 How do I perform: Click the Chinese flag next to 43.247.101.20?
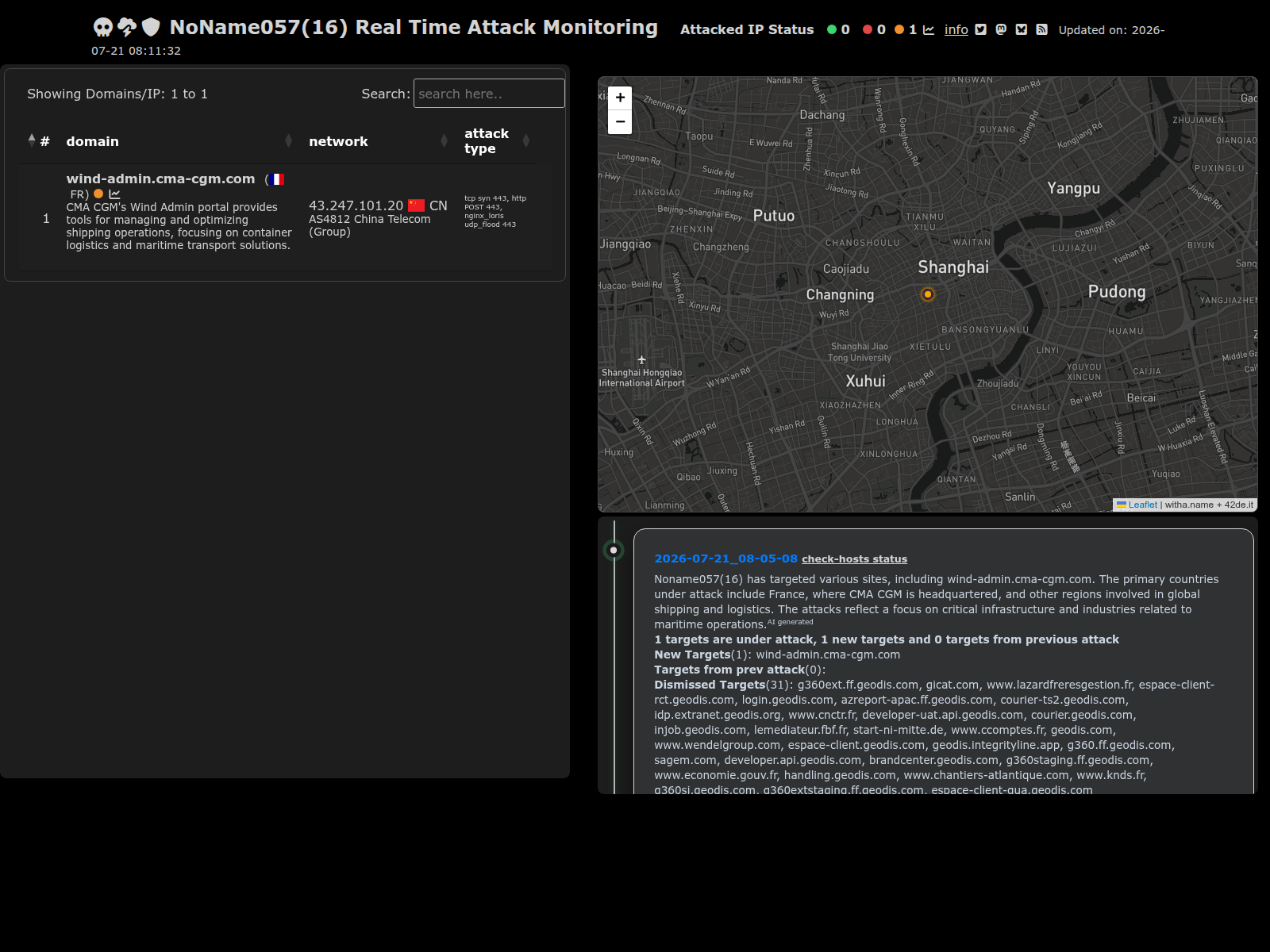[417, 205]
